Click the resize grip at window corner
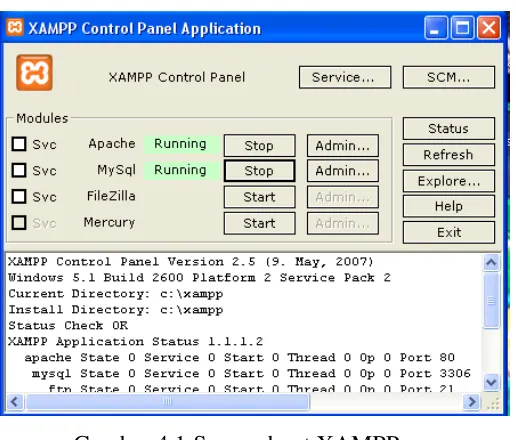The height and width of the screenshot is (440, 516). (493, 404)
